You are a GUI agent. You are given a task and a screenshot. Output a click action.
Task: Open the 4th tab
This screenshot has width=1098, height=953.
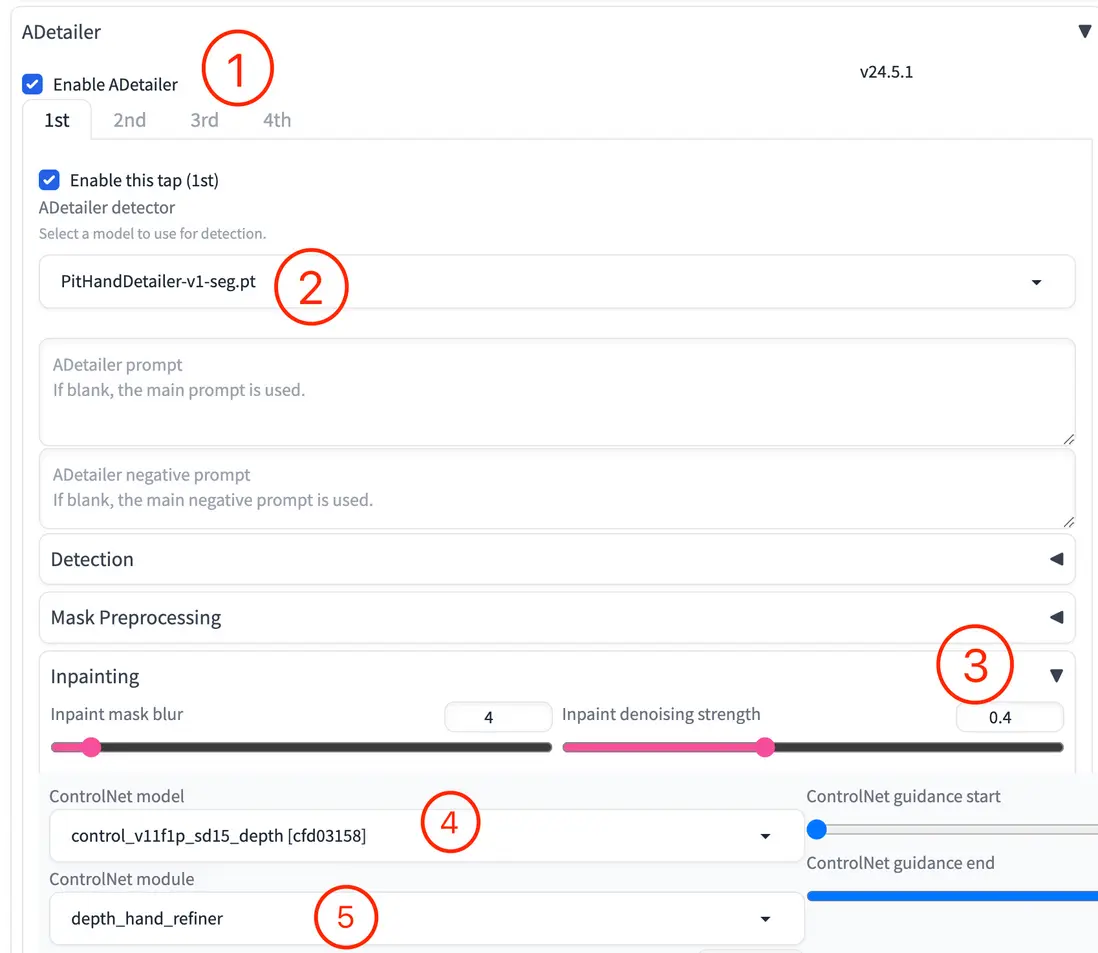coord(276,119)
